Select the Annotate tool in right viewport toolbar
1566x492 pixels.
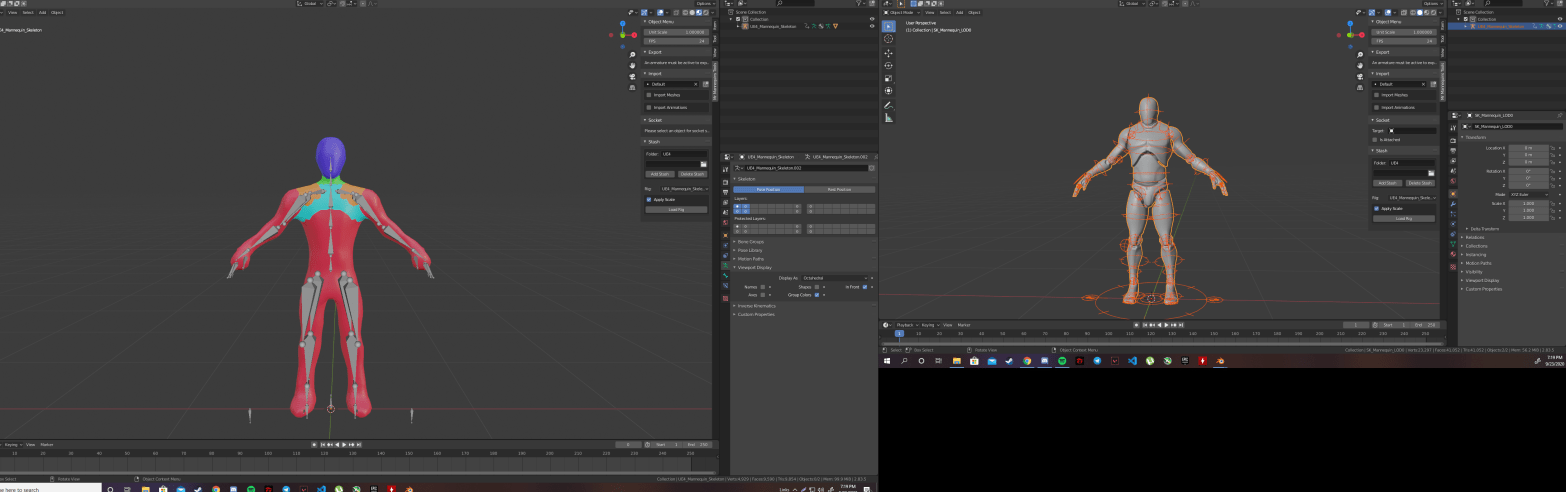pyautogui.click(x=888, y=104)
